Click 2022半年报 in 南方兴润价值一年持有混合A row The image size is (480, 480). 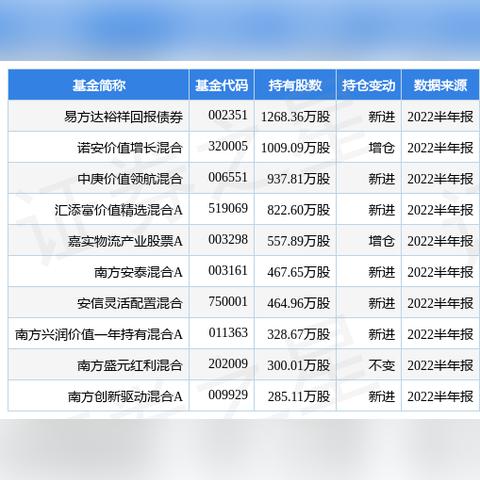point(440,334)
